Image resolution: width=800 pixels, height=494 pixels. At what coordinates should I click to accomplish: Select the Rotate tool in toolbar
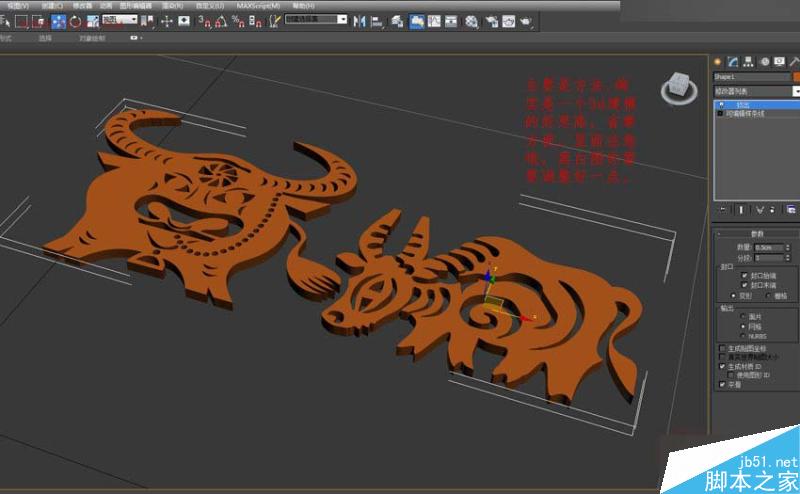pyautogui.click(x=75, y=21)
